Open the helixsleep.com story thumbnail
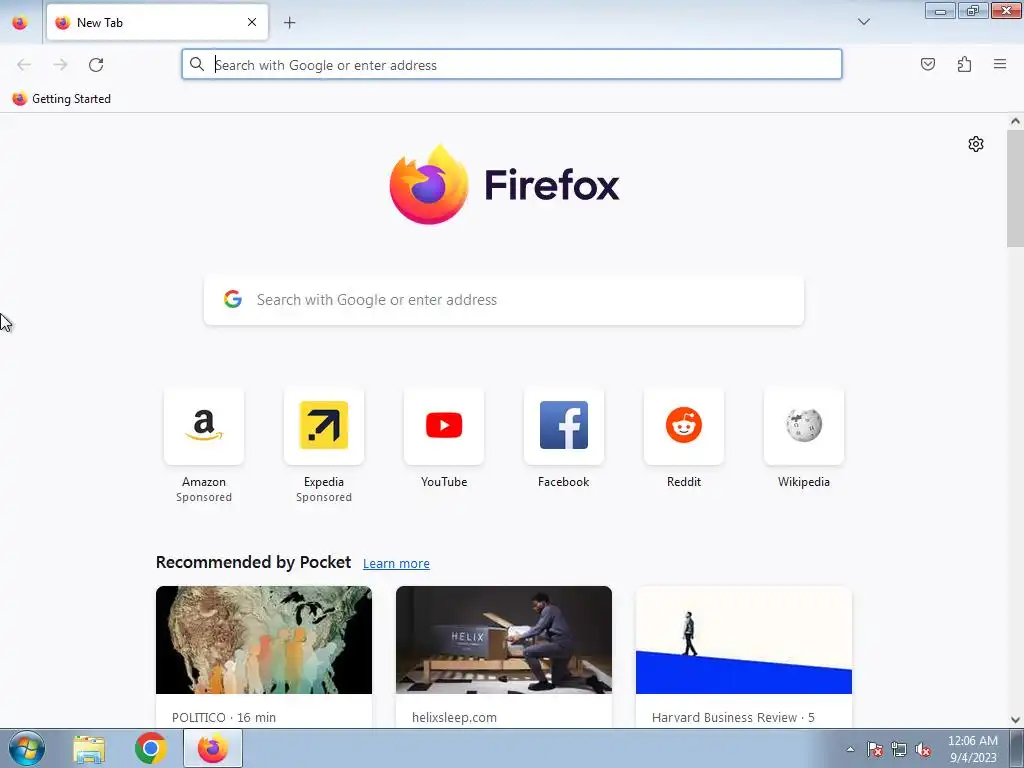Viewport: 1024px width, 768px height. [x=504, y=640]
